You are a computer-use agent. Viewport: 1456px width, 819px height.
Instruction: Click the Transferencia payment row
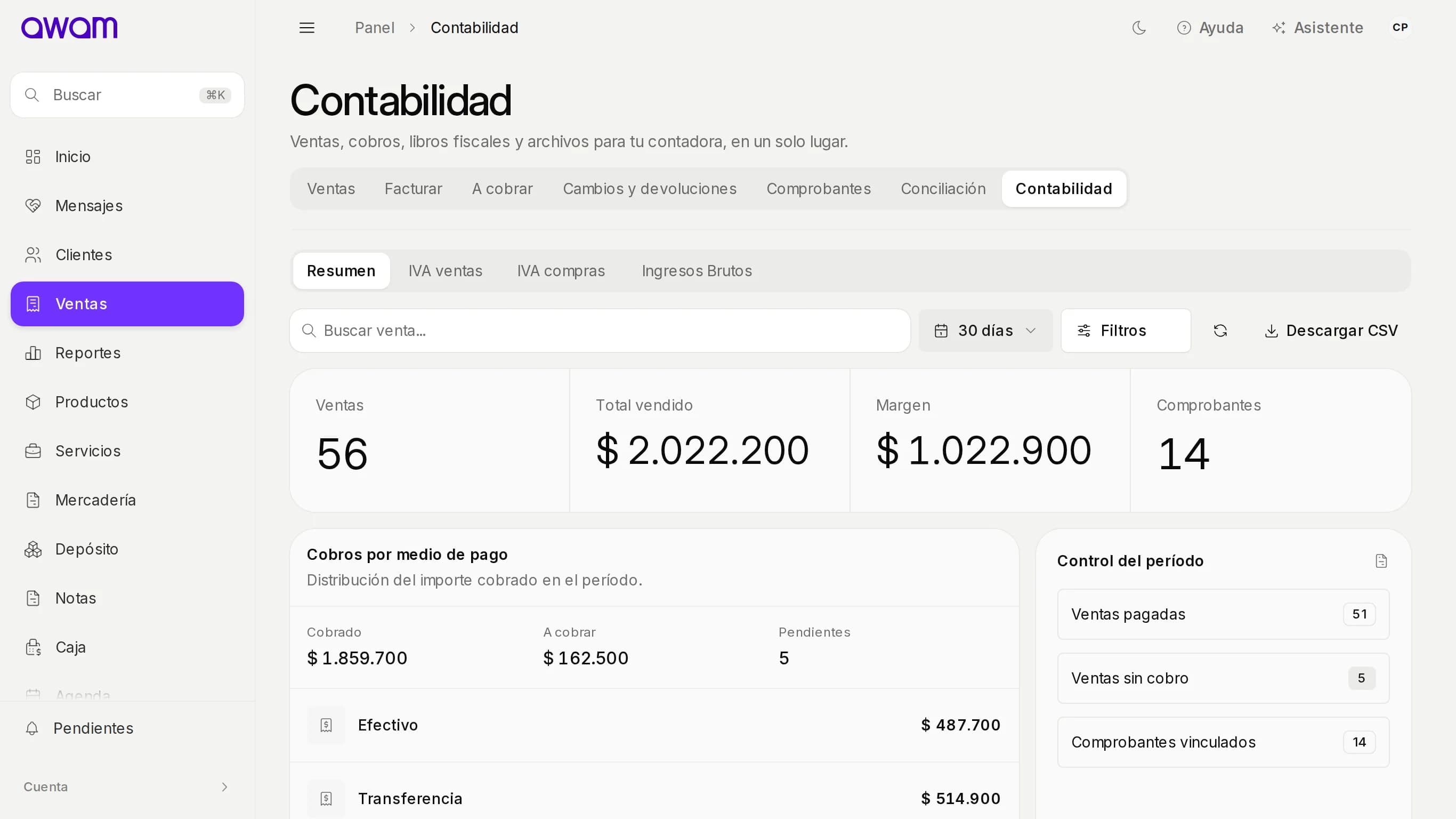pos(654,792)
